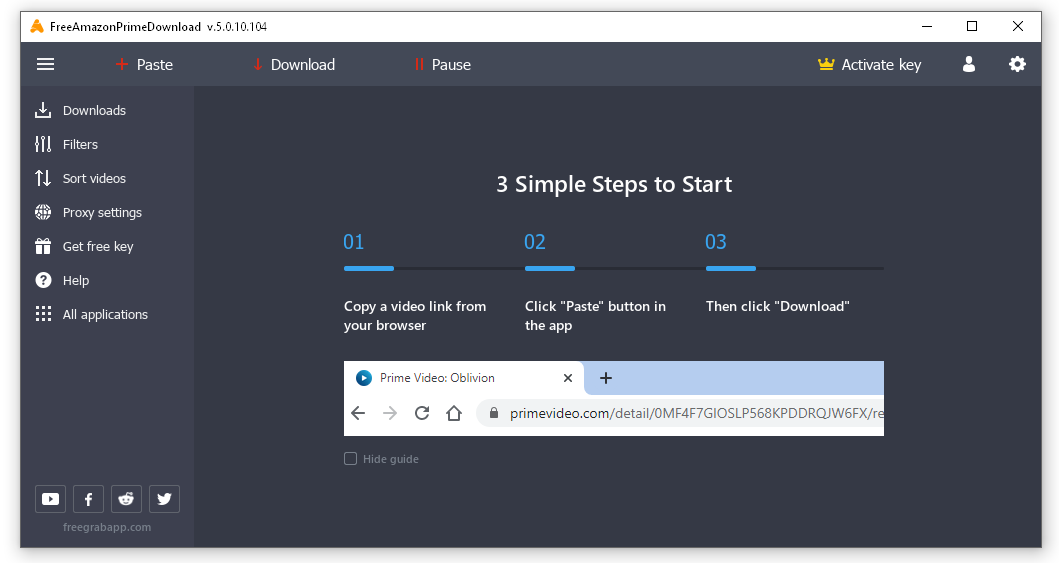Click the Downloads tray icon in sidebar
Screen dimensions: 1059x563
[x=43, y=110]
